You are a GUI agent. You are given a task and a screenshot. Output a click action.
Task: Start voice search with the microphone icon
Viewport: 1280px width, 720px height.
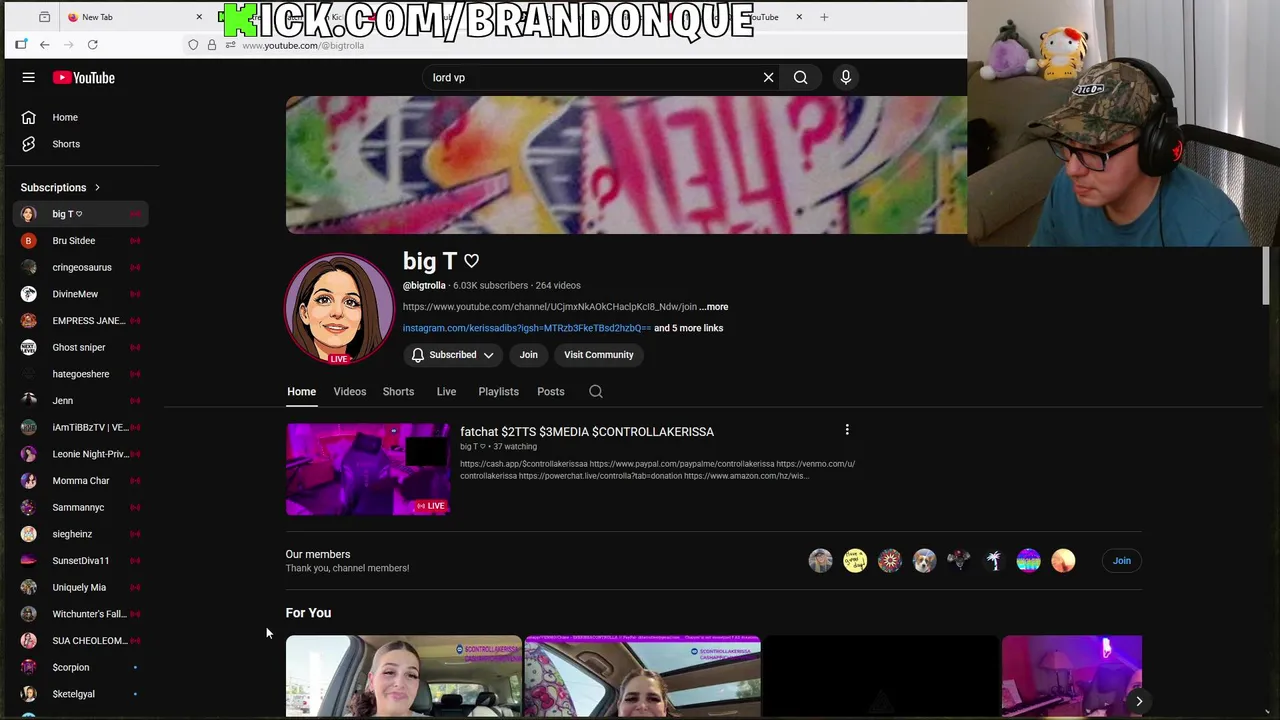click(846, 77)
